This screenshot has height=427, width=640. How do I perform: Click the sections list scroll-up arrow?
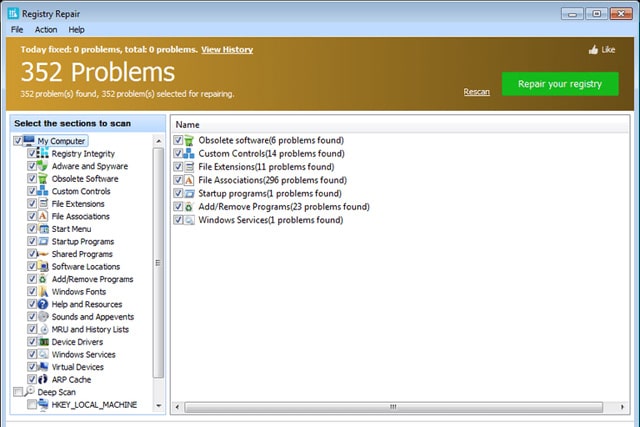click(x=159, y=141)
